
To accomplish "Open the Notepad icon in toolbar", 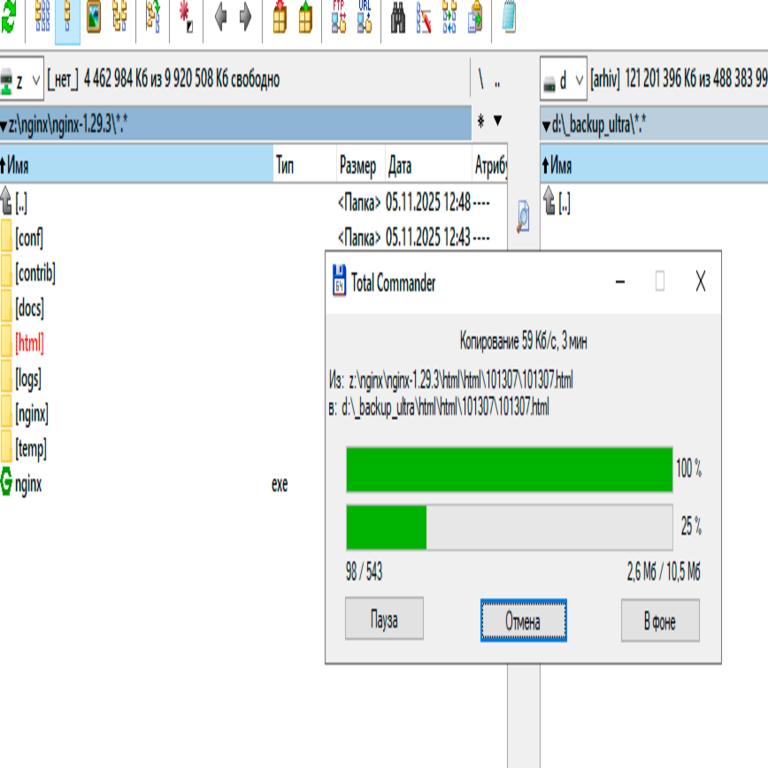I will [x=509, y=18].
